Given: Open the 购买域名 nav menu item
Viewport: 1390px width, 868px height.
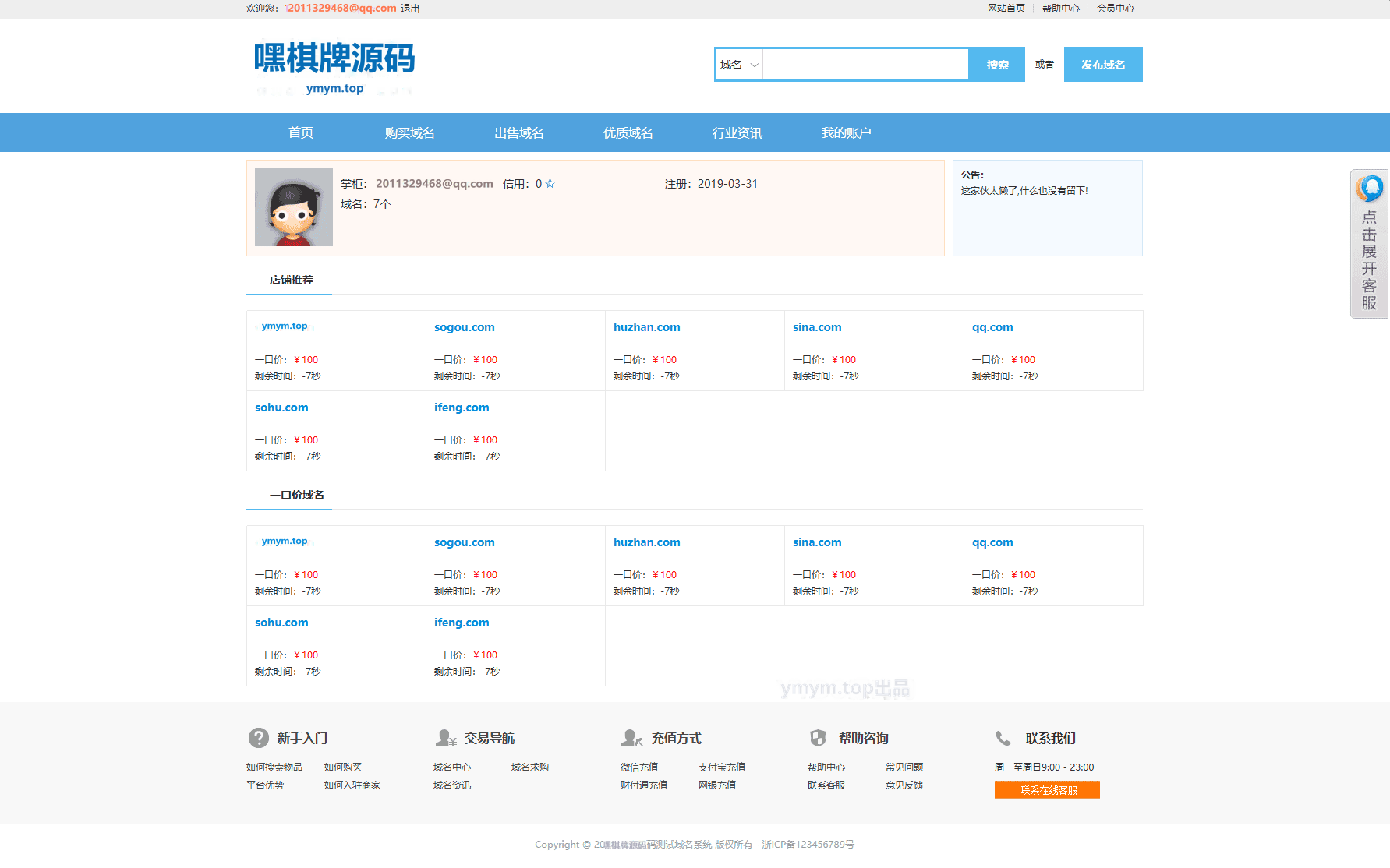Looking at the screenshot, I should click(x=410, y=132).
